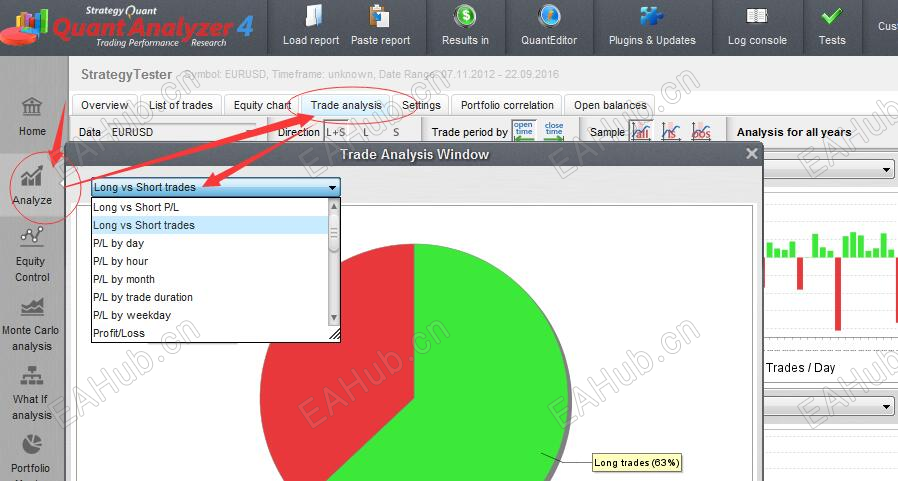The height and width of the screenshot is (481, 898).
Task: Click the Long trades (63%) label
Action: tap(637, 463)
